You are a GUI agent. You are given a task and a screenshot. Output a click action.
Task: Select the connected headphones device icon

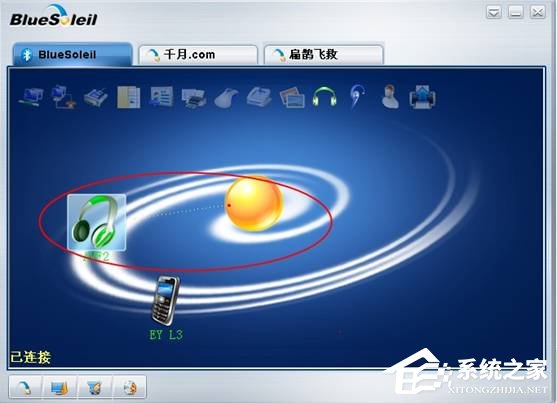pos(96,222)
